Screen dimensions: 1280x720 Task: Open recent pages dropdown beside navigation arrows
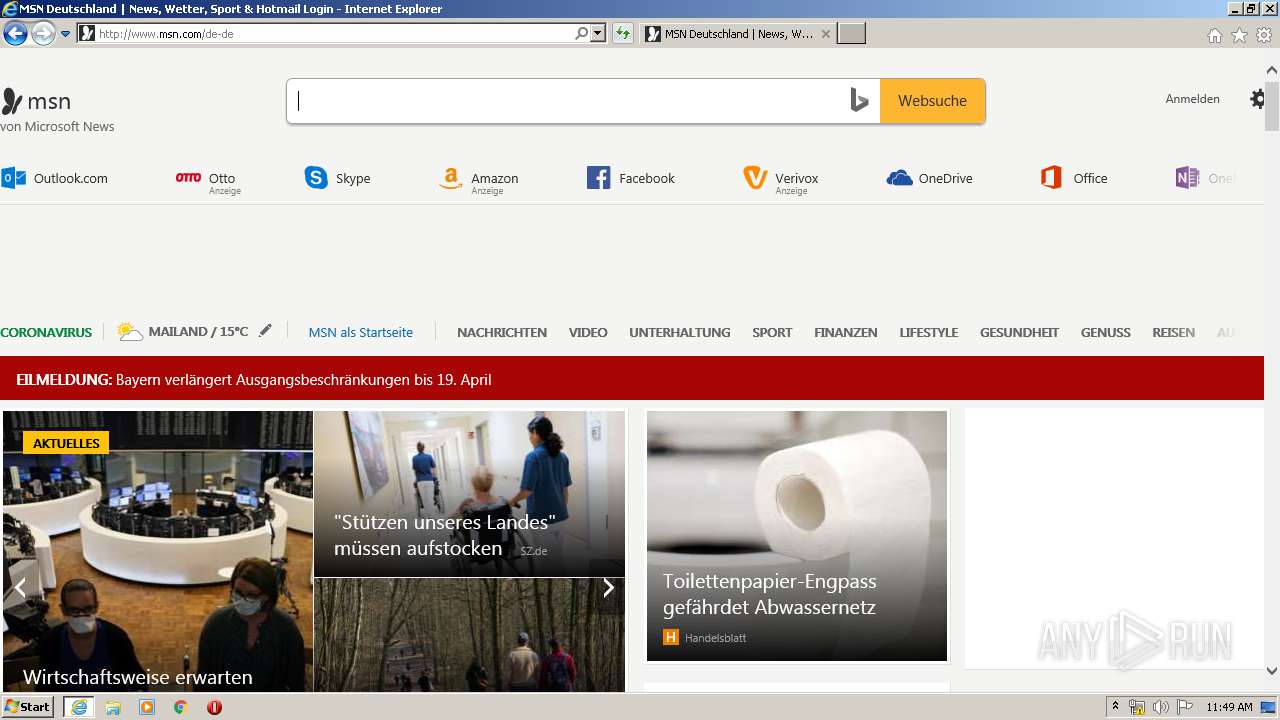coord(66,34)
